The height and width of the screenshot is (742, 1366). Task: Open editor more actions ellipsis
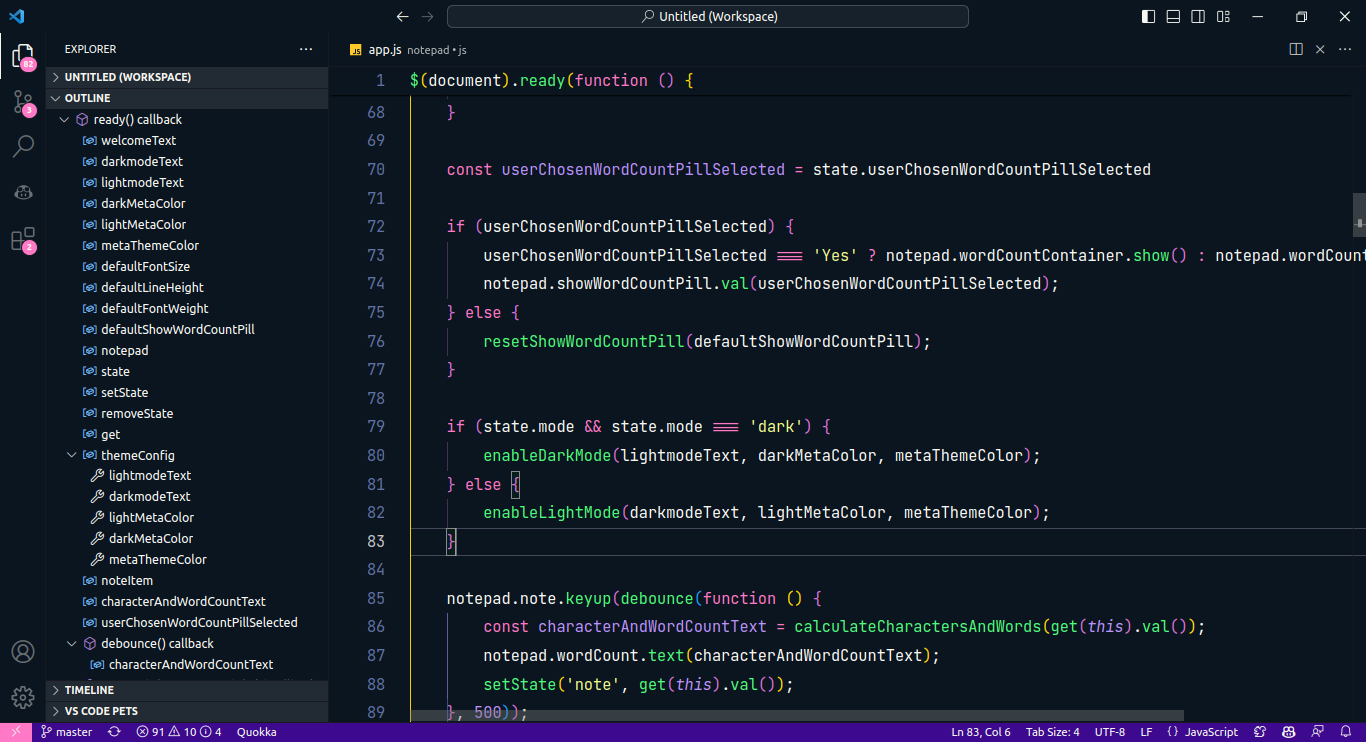pos(1344,49)
